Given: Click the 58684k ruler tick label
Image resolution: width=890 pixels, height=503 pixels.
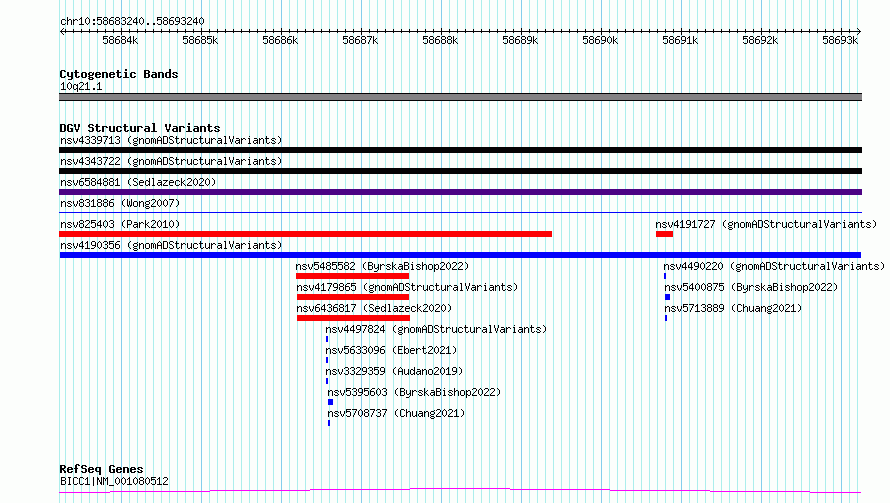Looking at the screenshot, I should point(120,40).
